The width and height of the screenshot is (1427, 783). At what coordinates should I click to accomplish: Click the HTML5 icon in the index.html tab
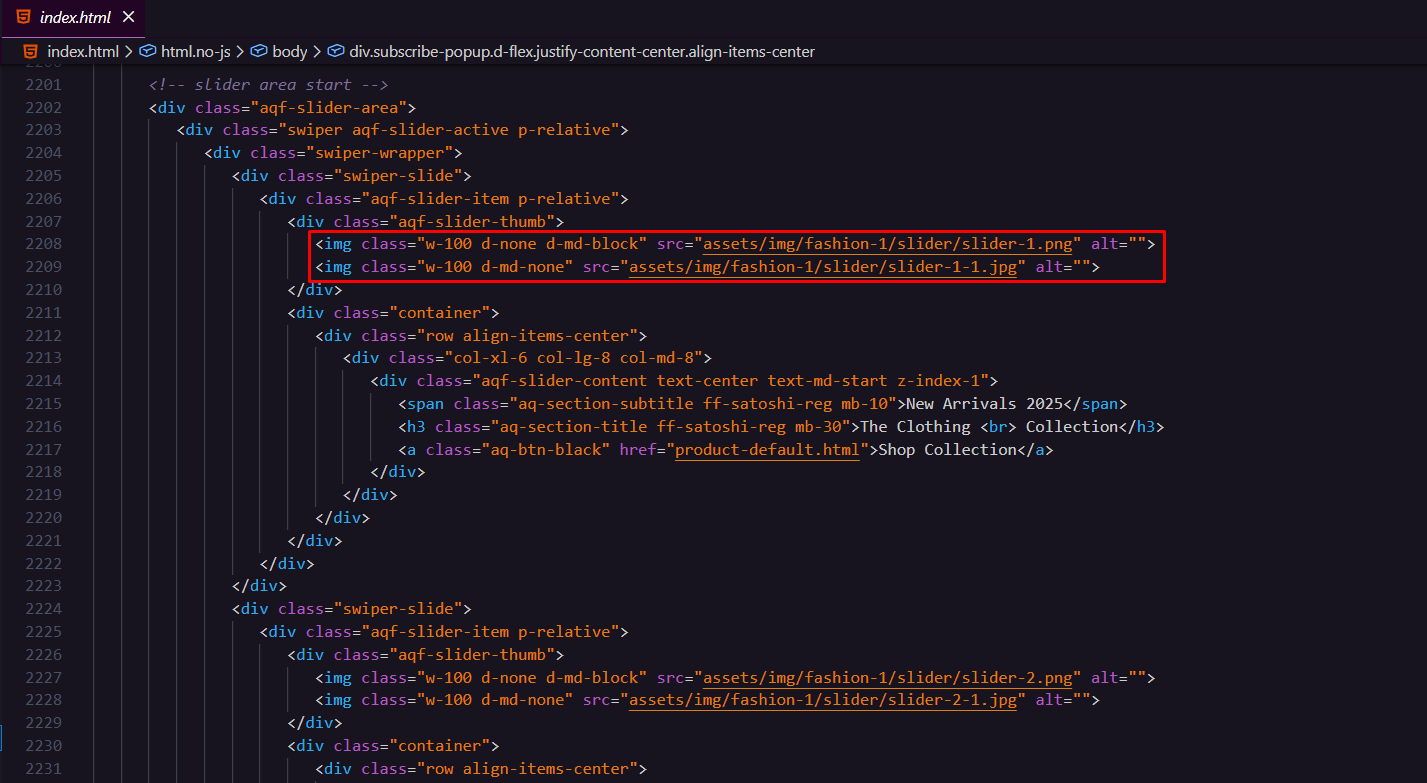click(x=23, y=17)
